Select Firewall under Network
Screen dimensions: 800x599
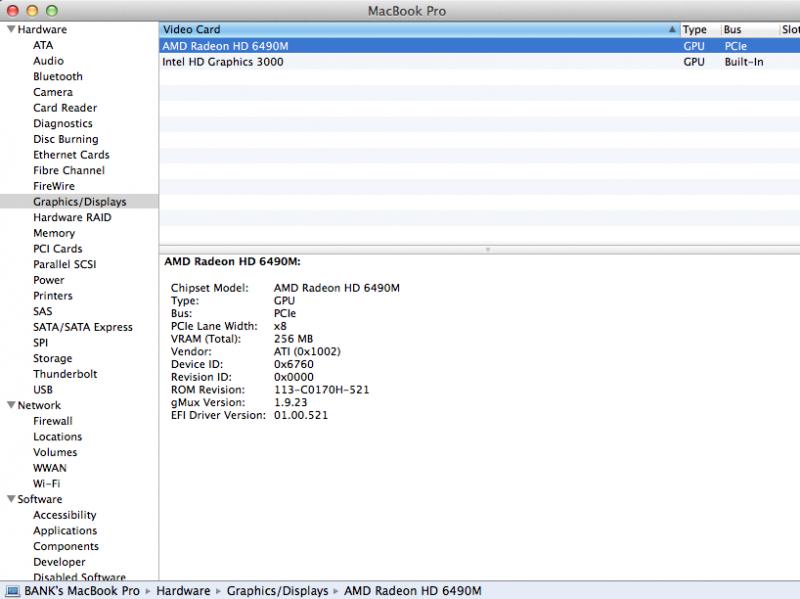(53, 421)
